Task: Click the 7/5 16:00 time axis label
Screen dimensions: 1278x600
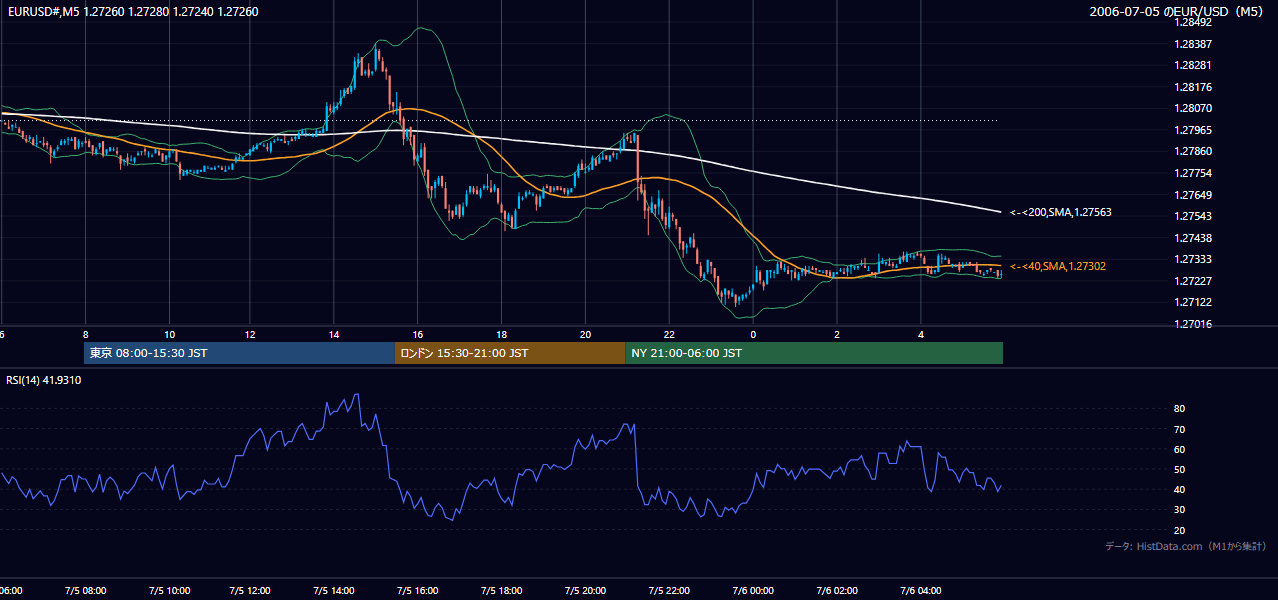Action: tap(418, 591)
